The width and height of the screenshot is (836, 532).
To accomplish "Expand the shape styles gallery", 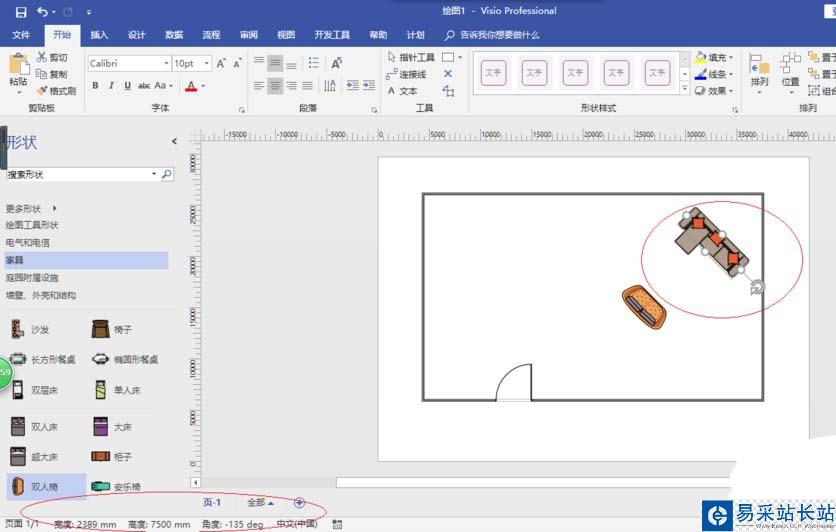I will click(x=685, y=89).
